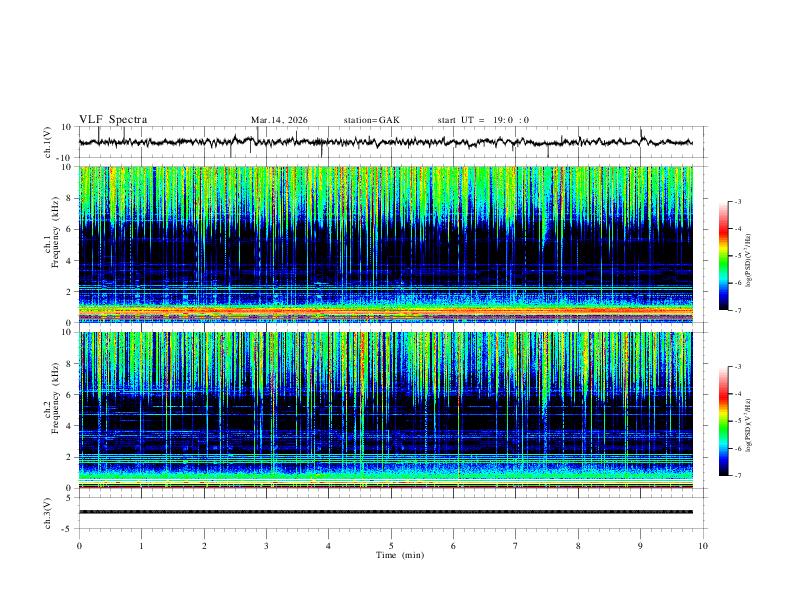Click time axis tick label '10'
Screen dimensions: 792x612
703,546
